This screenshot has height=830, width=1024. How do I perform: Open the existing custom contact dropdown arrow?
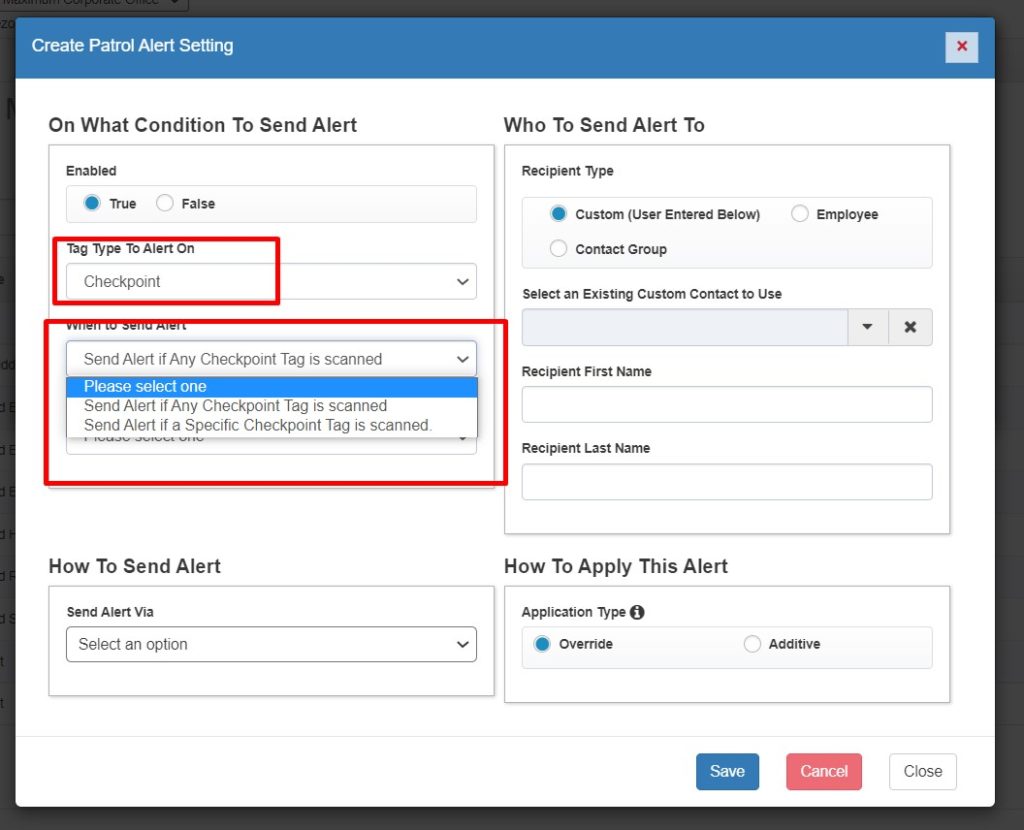[x=867, y=327]
